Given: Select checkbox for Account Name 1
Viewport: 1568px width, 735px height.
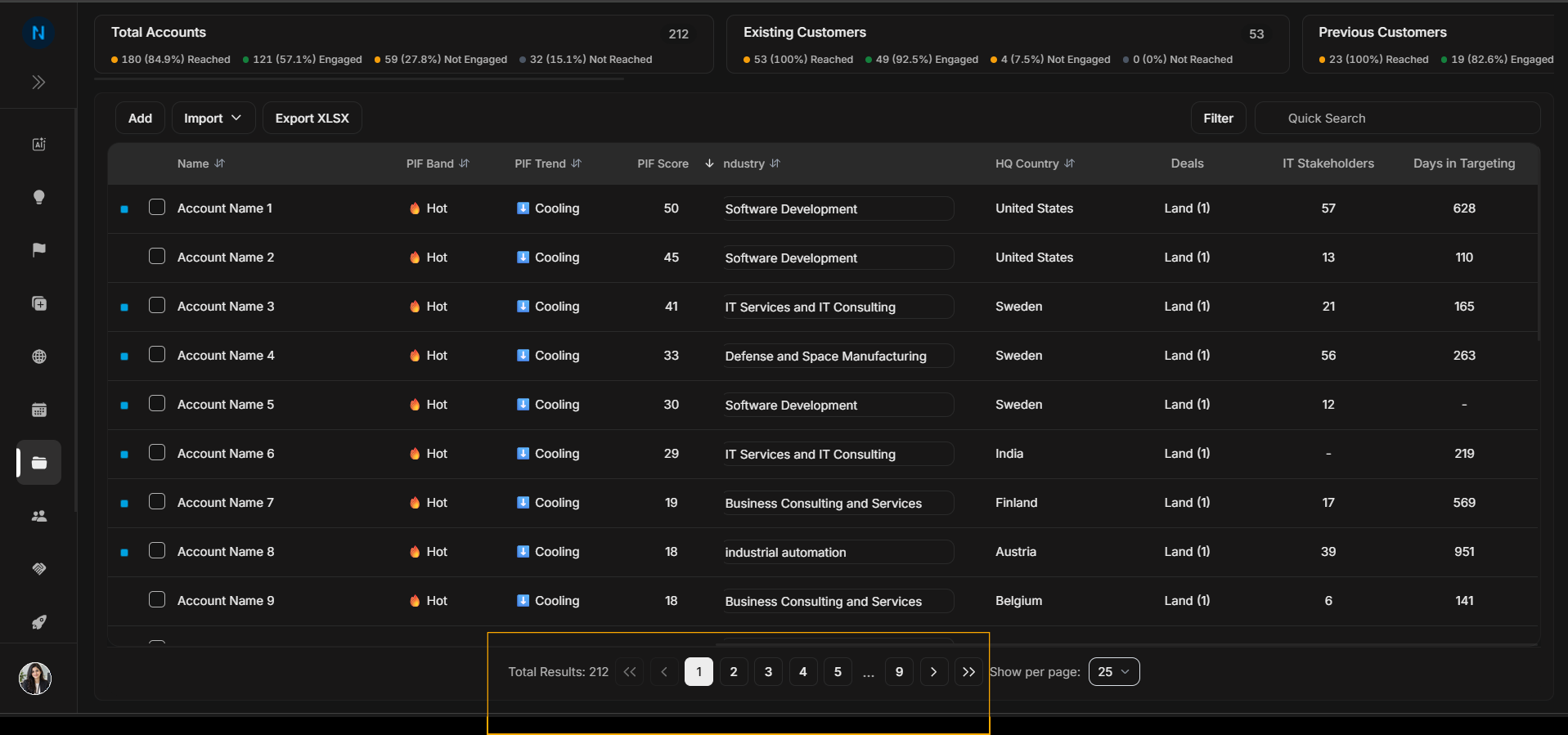Looking at the screenshot, I should [x=157, y=207].
